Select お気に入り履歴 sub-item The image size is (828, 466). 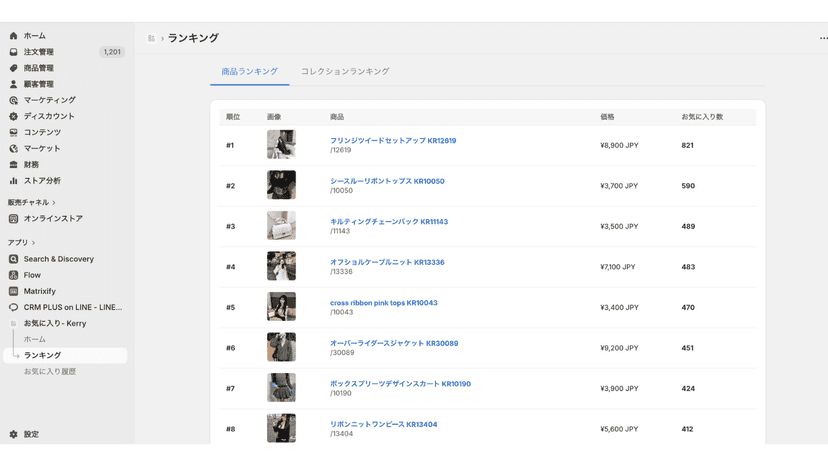coord(50,371)
